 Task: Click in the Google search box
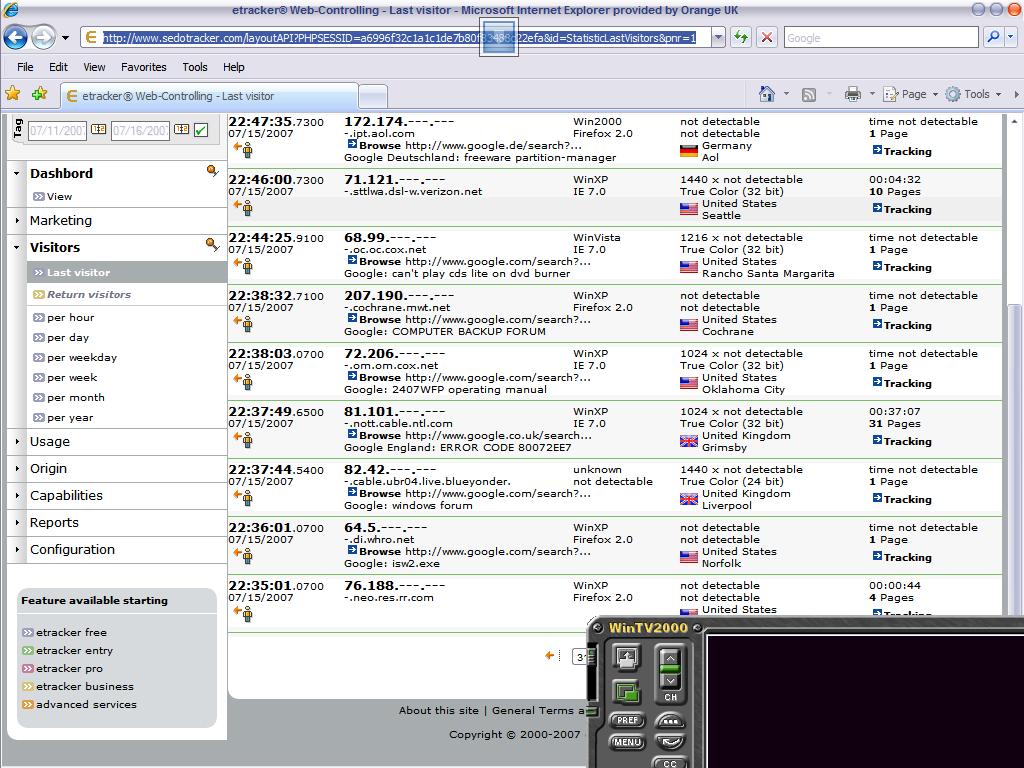(880, 37)
